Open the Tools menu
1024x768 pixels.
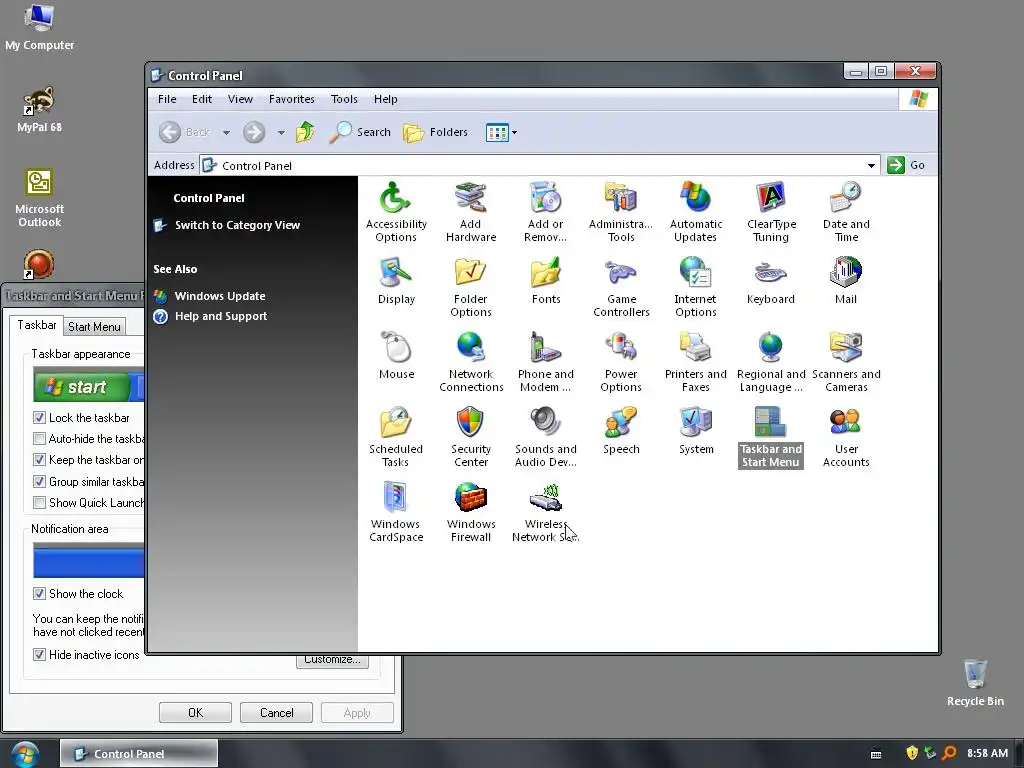pos(344,99)
